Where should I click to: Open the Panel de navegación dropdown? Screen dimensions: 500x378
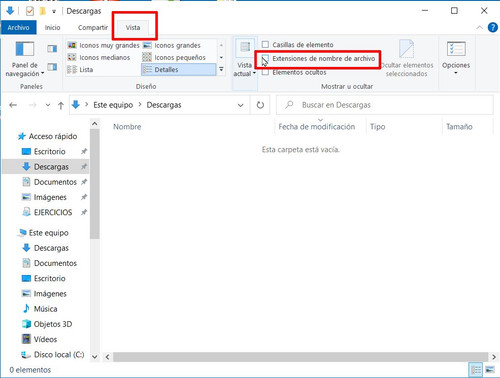click(x=25, y=69)
